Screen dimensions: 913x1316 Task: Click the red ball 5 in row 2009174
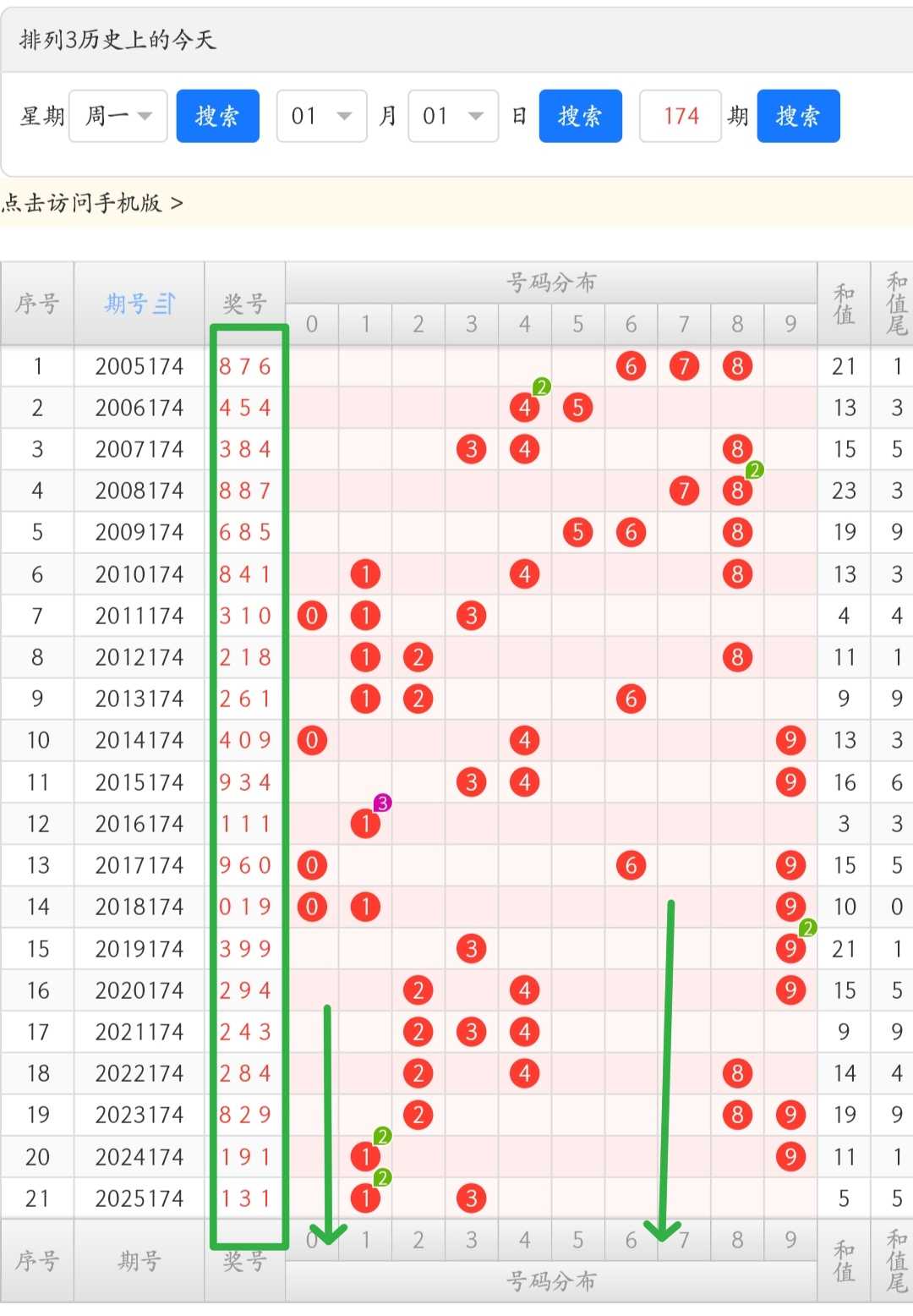coord(577,532)
